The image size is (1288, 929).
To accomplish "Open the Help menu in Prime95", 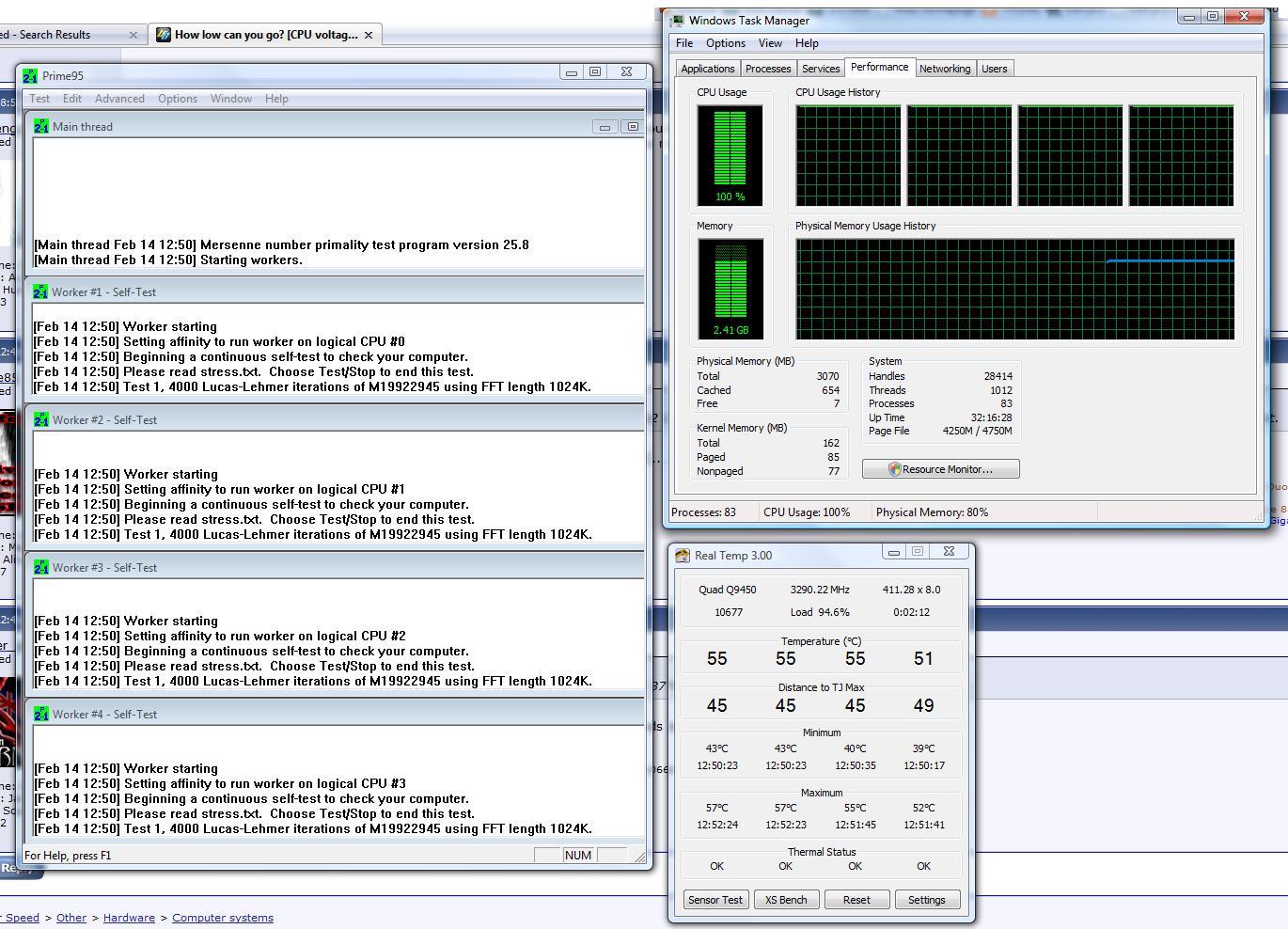I will click(276, 99).
